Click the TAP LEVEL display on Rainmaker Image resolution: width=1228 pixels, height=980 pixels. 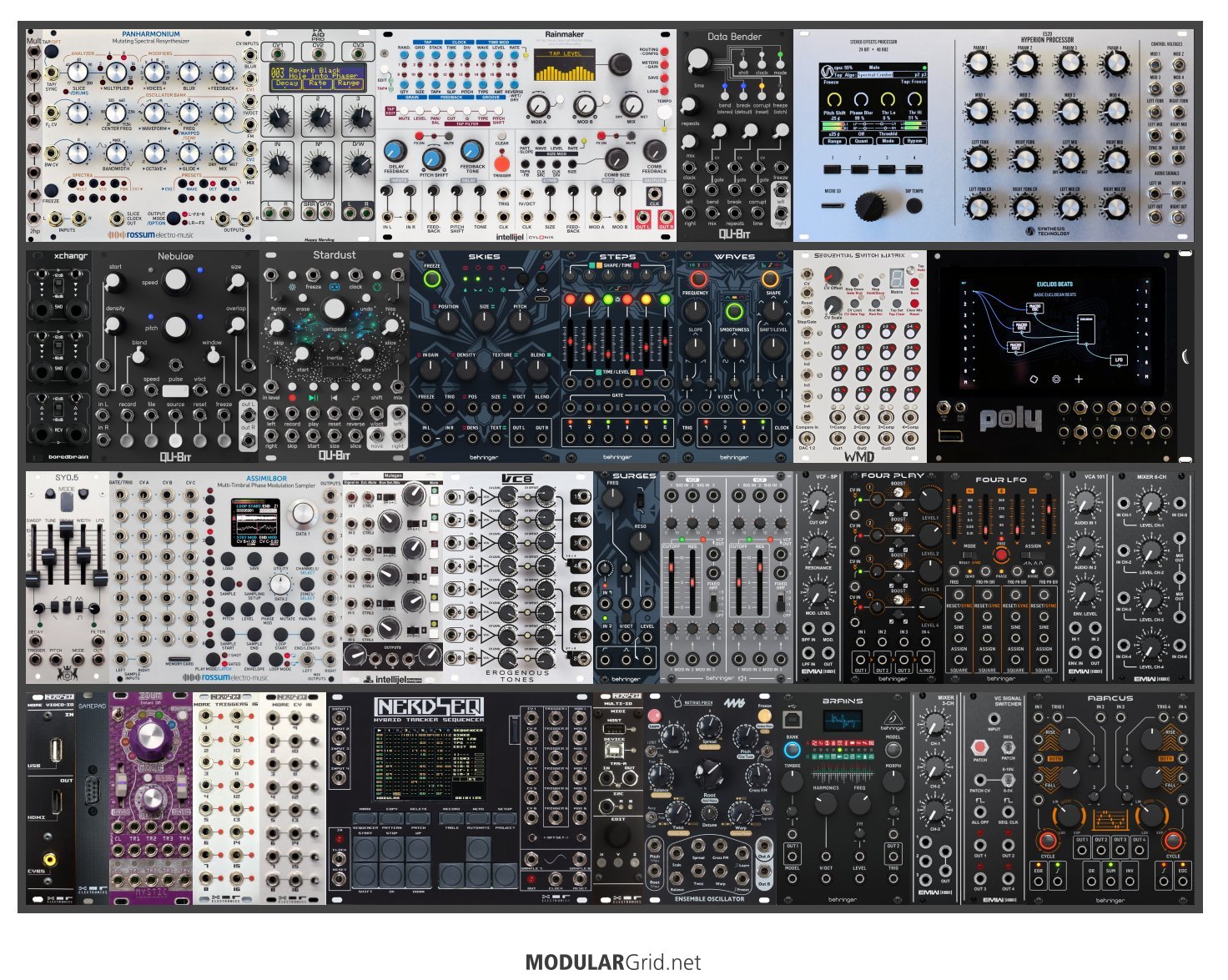click(x=565, y=66)
